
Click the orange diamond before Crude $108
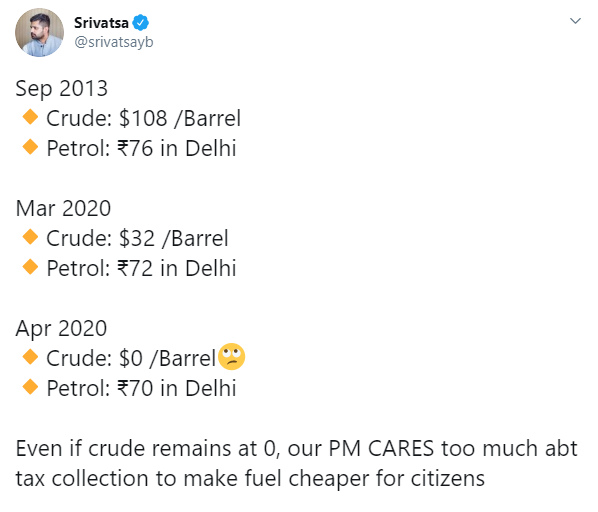pos(30,117)
